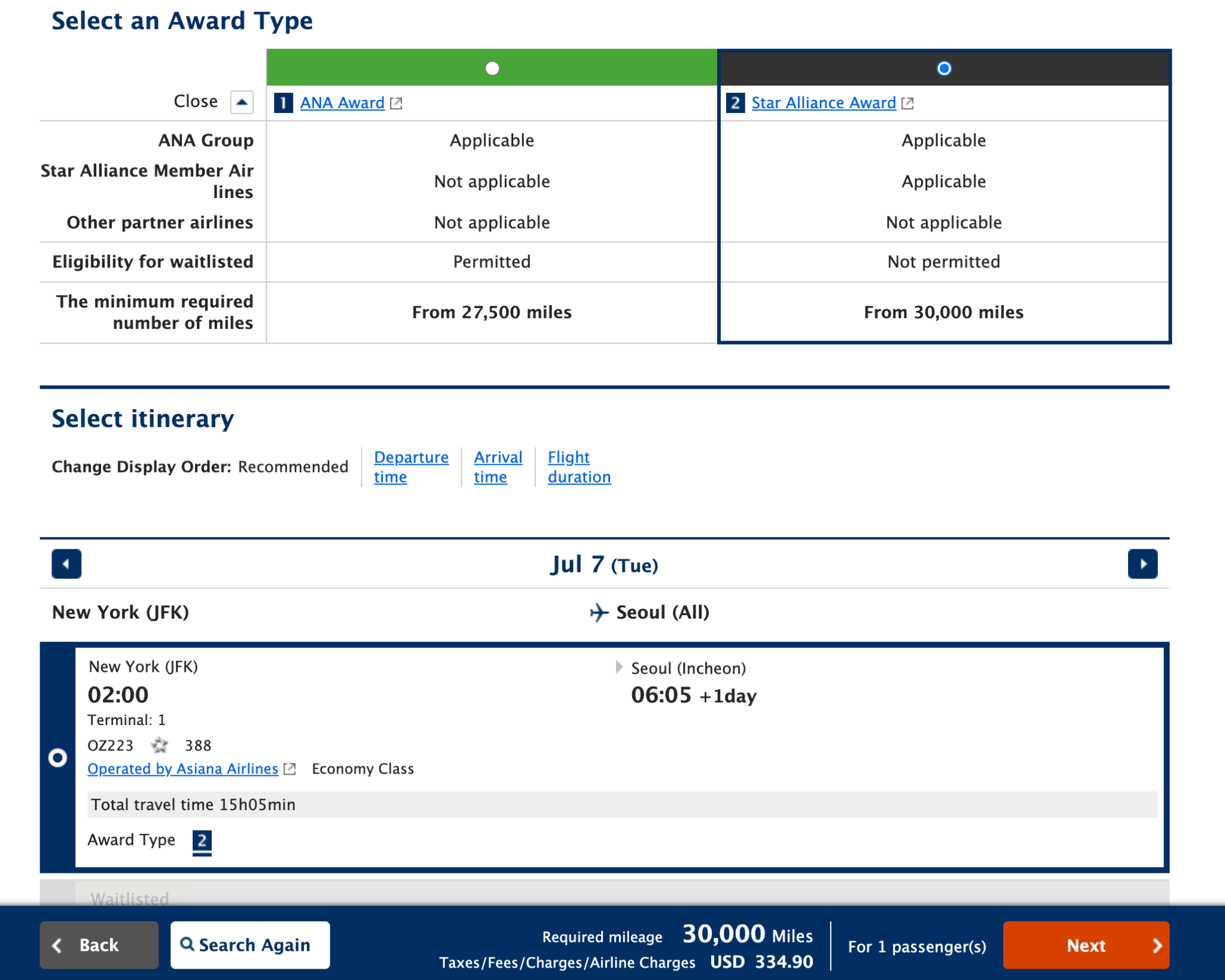Open the ANA Award details link
This screenshot has height=980, width=1225.
pyautogui.click(x=342, y=103)
